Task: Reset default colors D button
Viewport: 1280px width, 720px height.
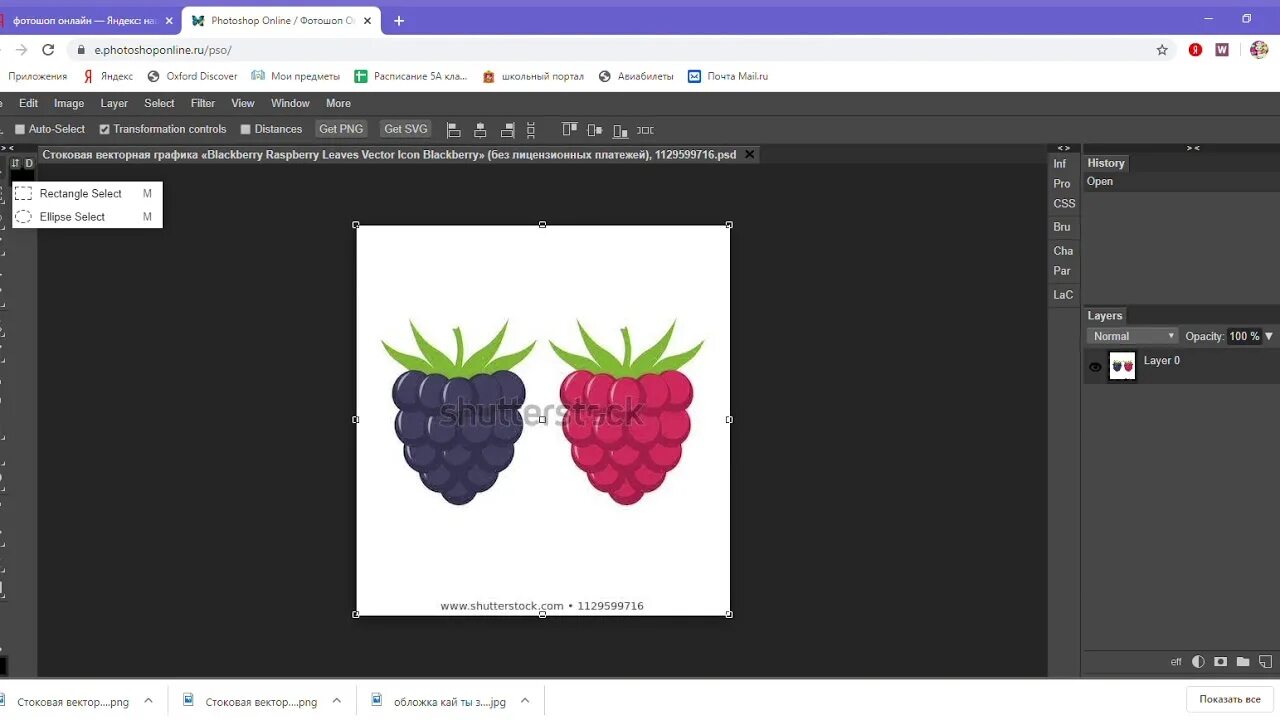Action: point(29,163)
